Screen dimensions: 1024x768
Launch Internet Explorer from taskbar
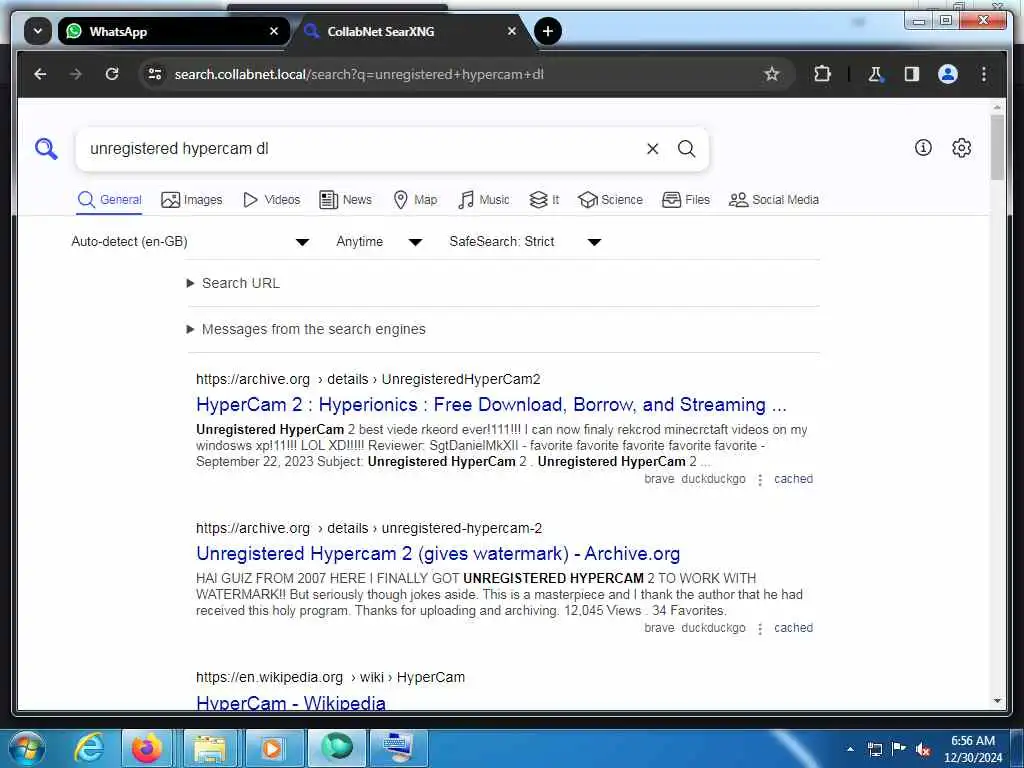click(x=88, y=748)
